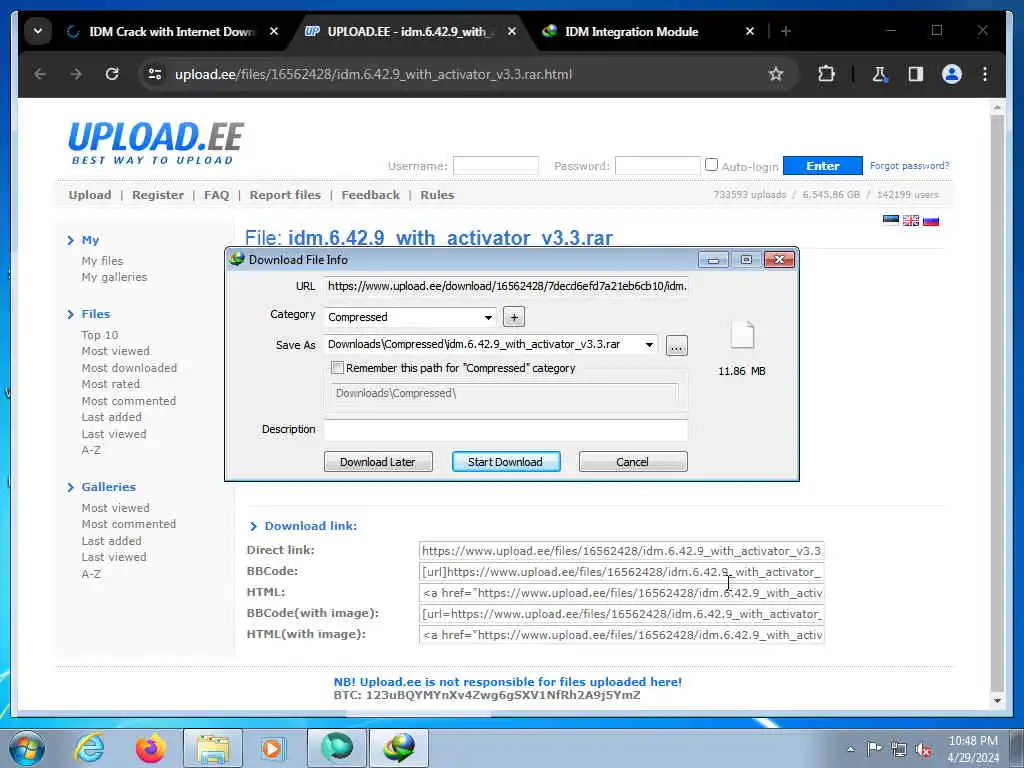
Task: Open a new tab with the plus icon
Action: point(786,31)
